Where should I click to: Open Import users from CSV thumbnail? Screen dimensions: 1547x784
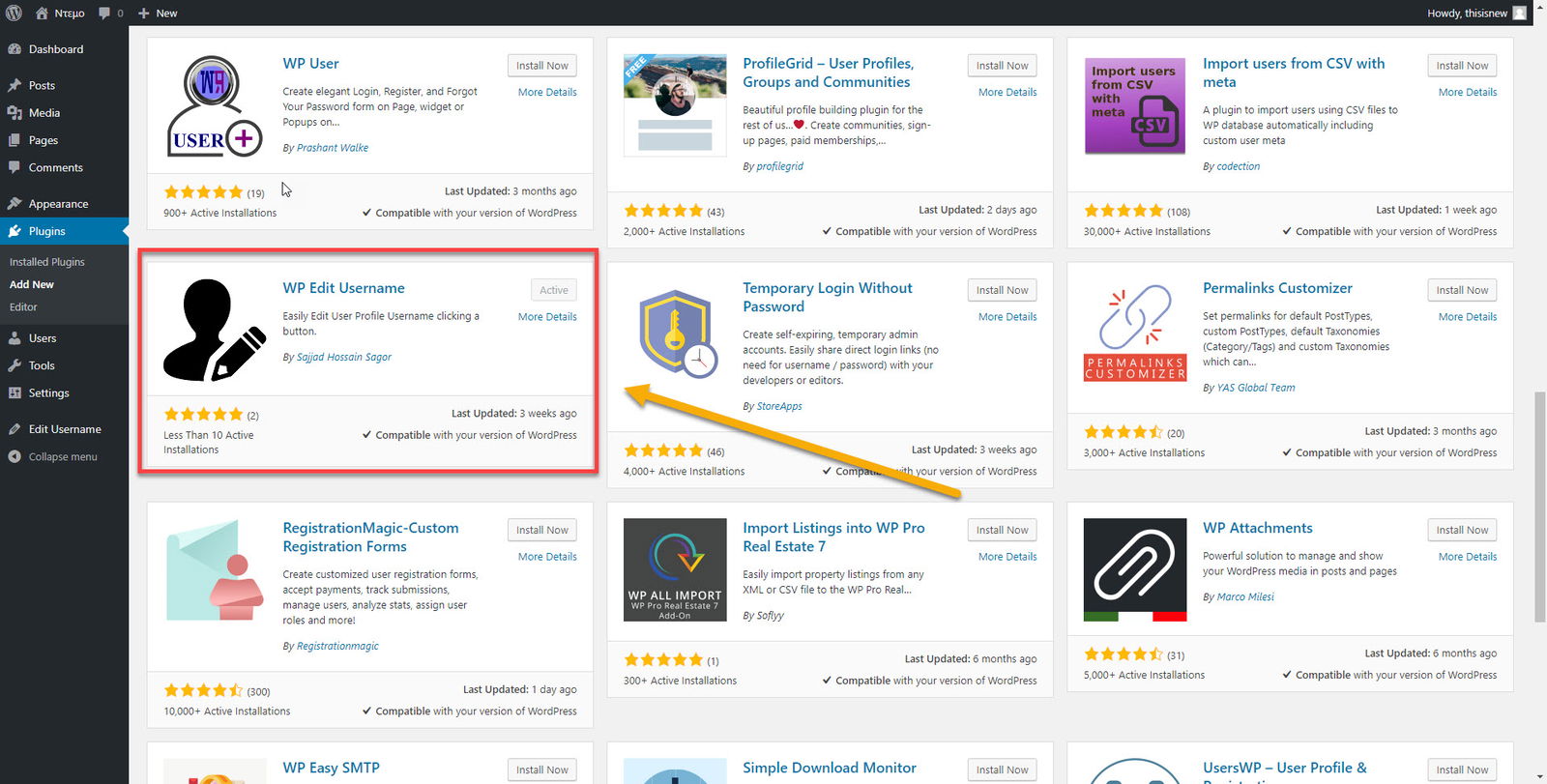point(1135,105)
